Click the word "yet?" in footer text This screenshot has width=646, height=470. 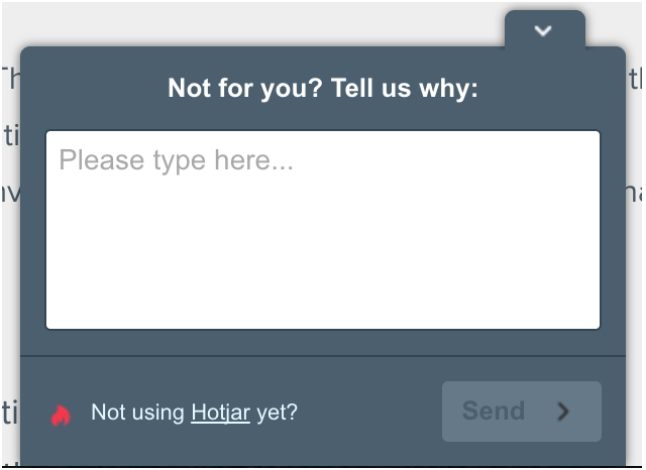[277, 412]
